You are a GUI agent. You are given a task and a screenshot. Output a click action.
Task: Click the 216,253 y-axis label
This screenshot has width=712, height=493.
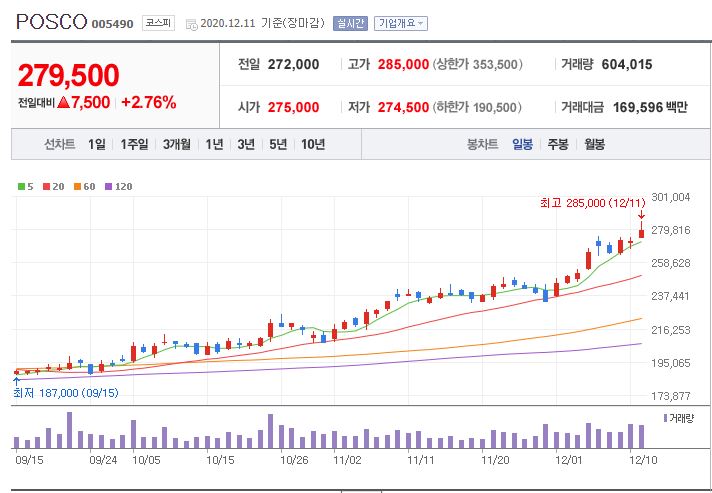[x=671, y=330]
